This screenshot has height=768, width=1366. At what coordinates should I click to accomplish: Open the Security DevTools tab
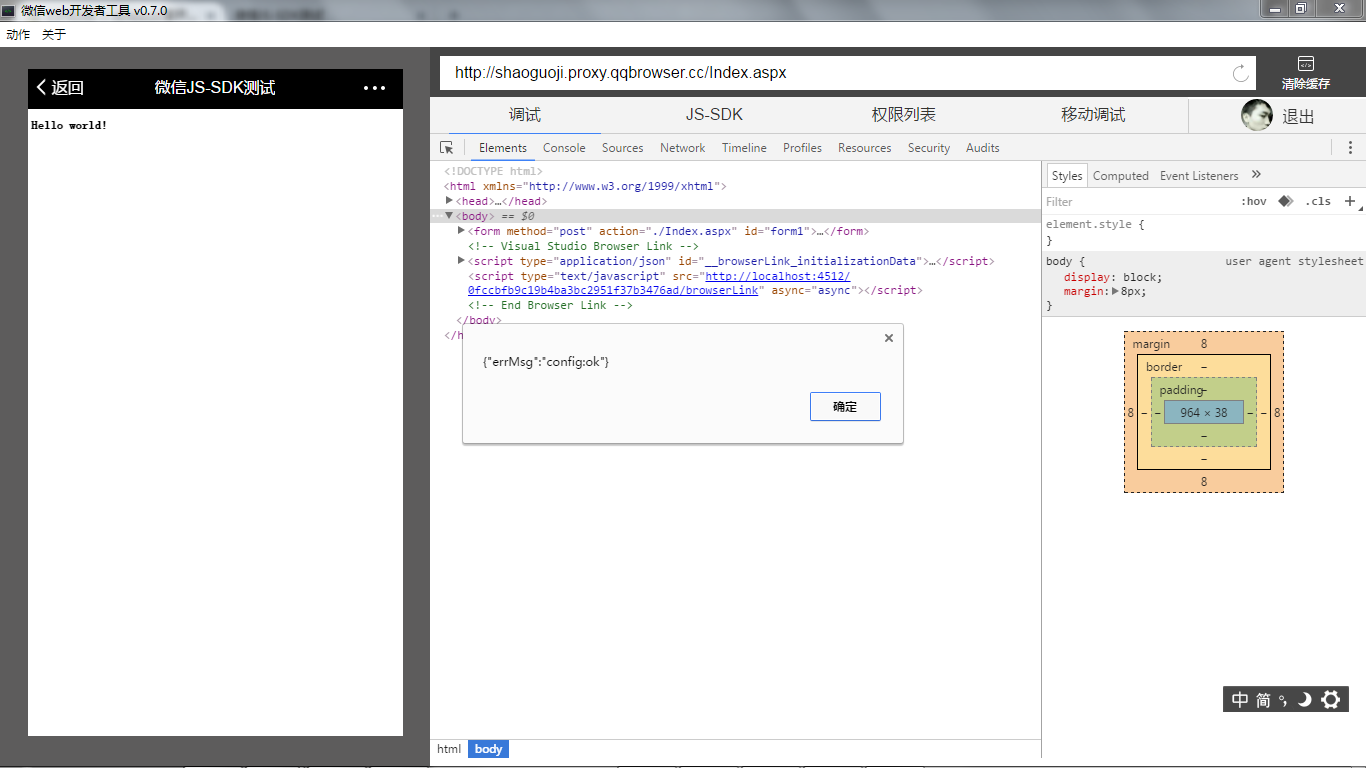tap(929, 147)
